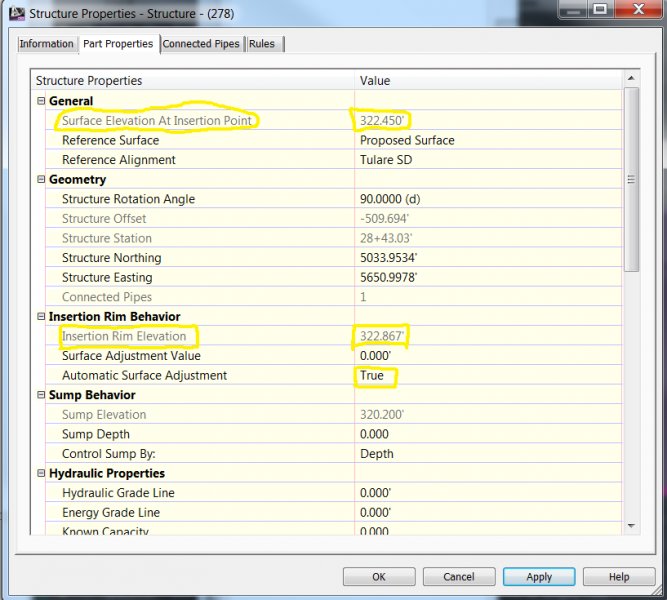Click the scroll down arrow of properties list
The width and height of the screenshot is (667, 600).
631,526
